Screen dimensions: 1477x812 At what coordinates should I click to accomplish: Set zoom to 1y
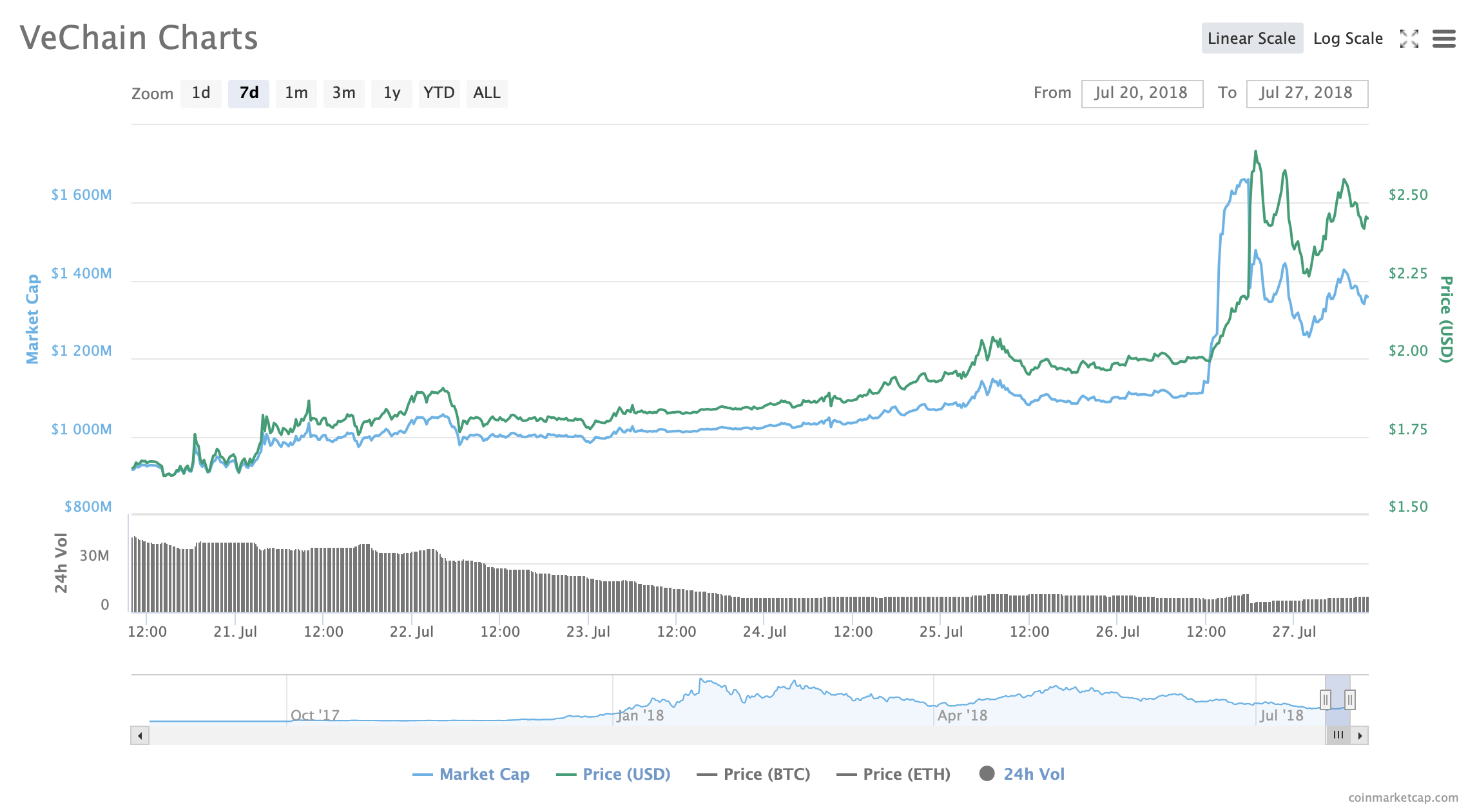392,93
